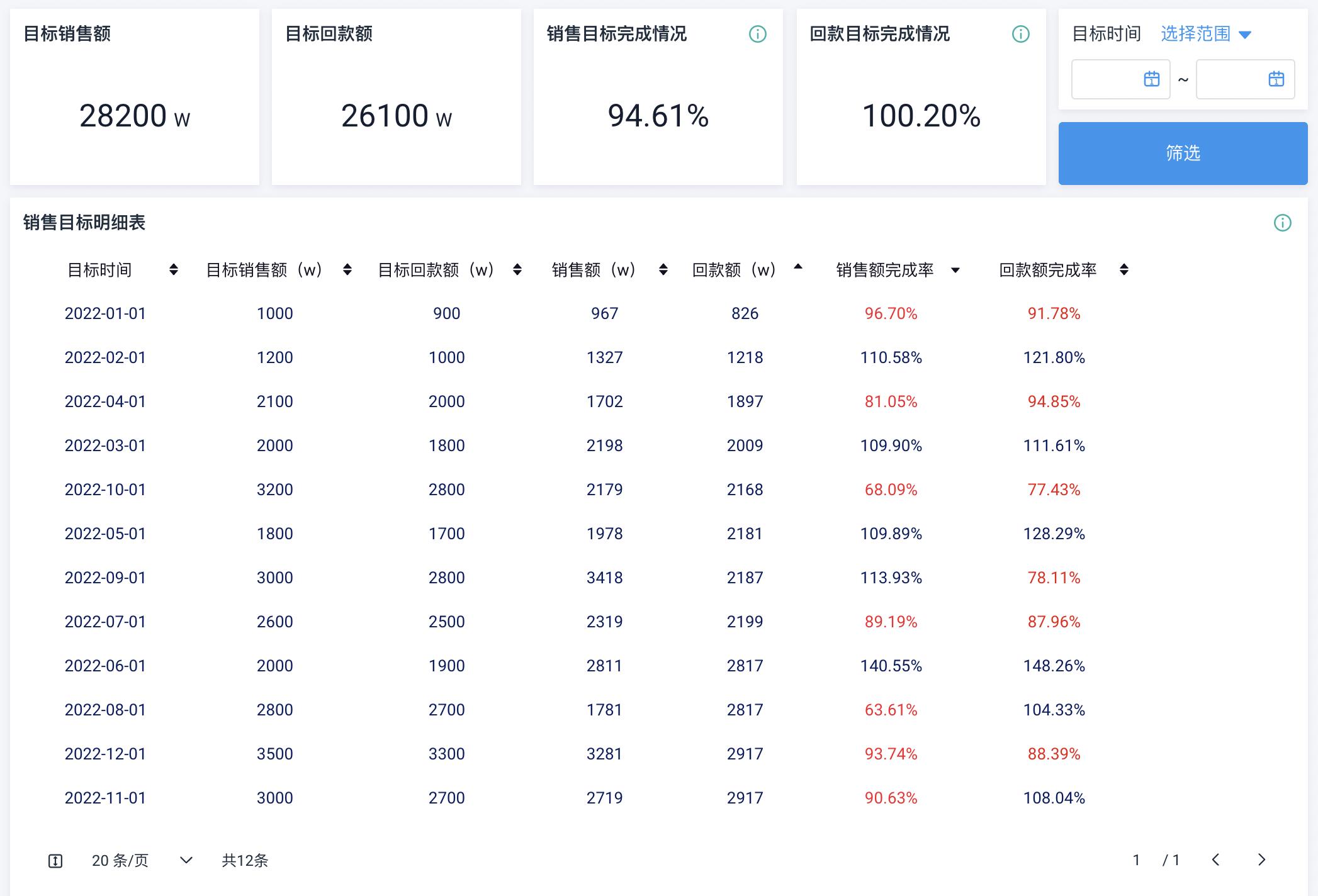Click the previous page arrow
This screenshot has width=1318, height=896.
tap(1217, 860)
